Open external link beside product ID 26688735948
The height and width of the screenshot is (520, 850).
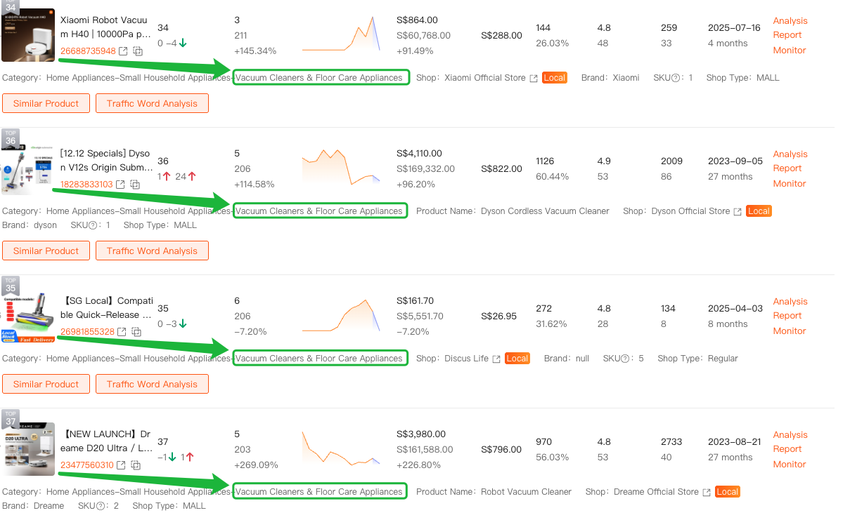pos(123,50)
